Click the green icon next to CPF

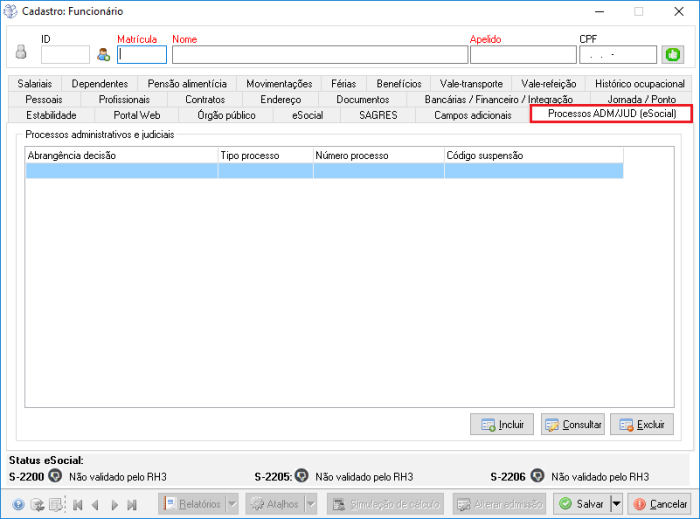(672, 54)
